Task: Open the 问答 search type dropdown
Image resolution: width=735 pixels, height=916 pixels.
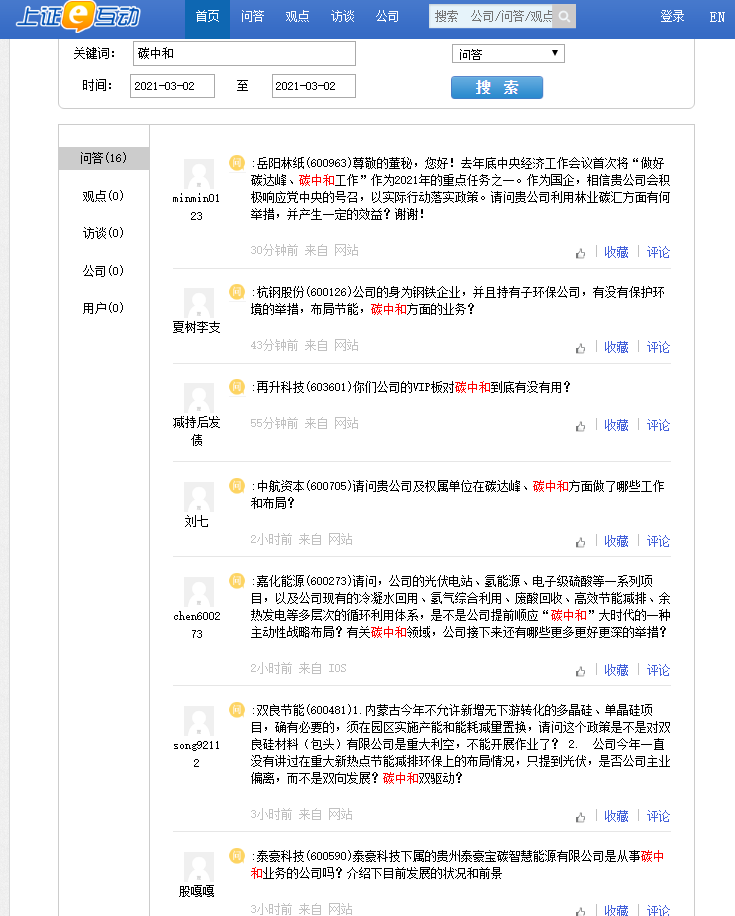Action: (508, 54)
